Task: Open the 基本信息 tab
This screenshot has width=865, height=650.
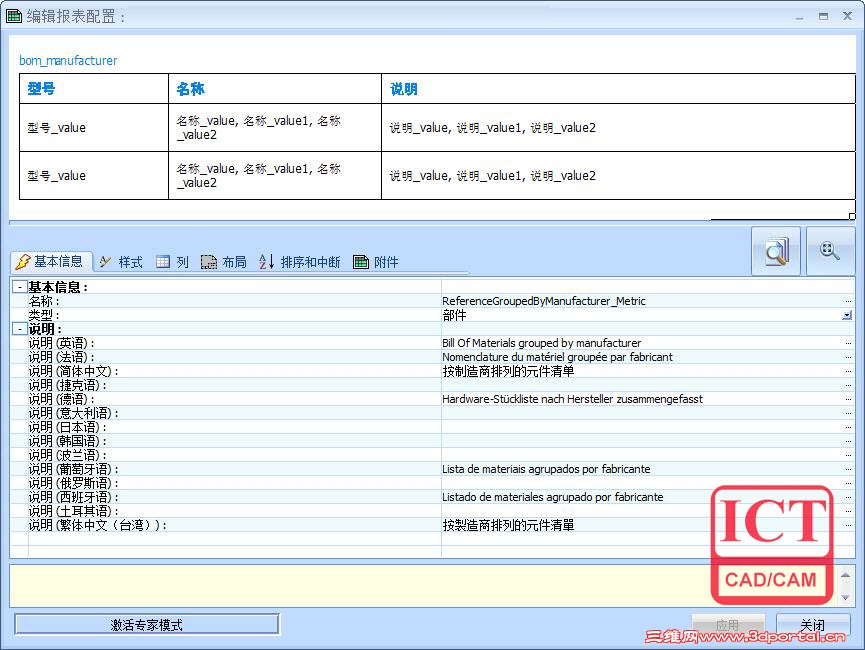Action: pos(51,262)
